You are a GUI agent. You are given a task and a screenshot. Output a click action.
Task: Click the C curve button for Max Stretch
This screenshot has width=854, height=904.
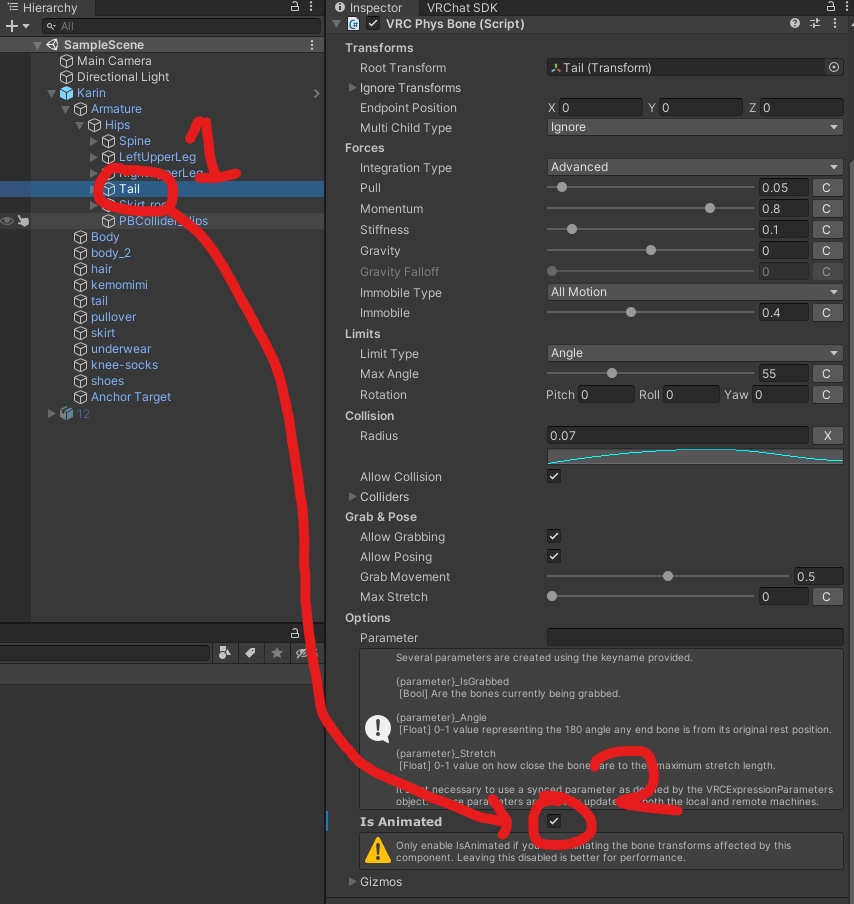(826, 597)
